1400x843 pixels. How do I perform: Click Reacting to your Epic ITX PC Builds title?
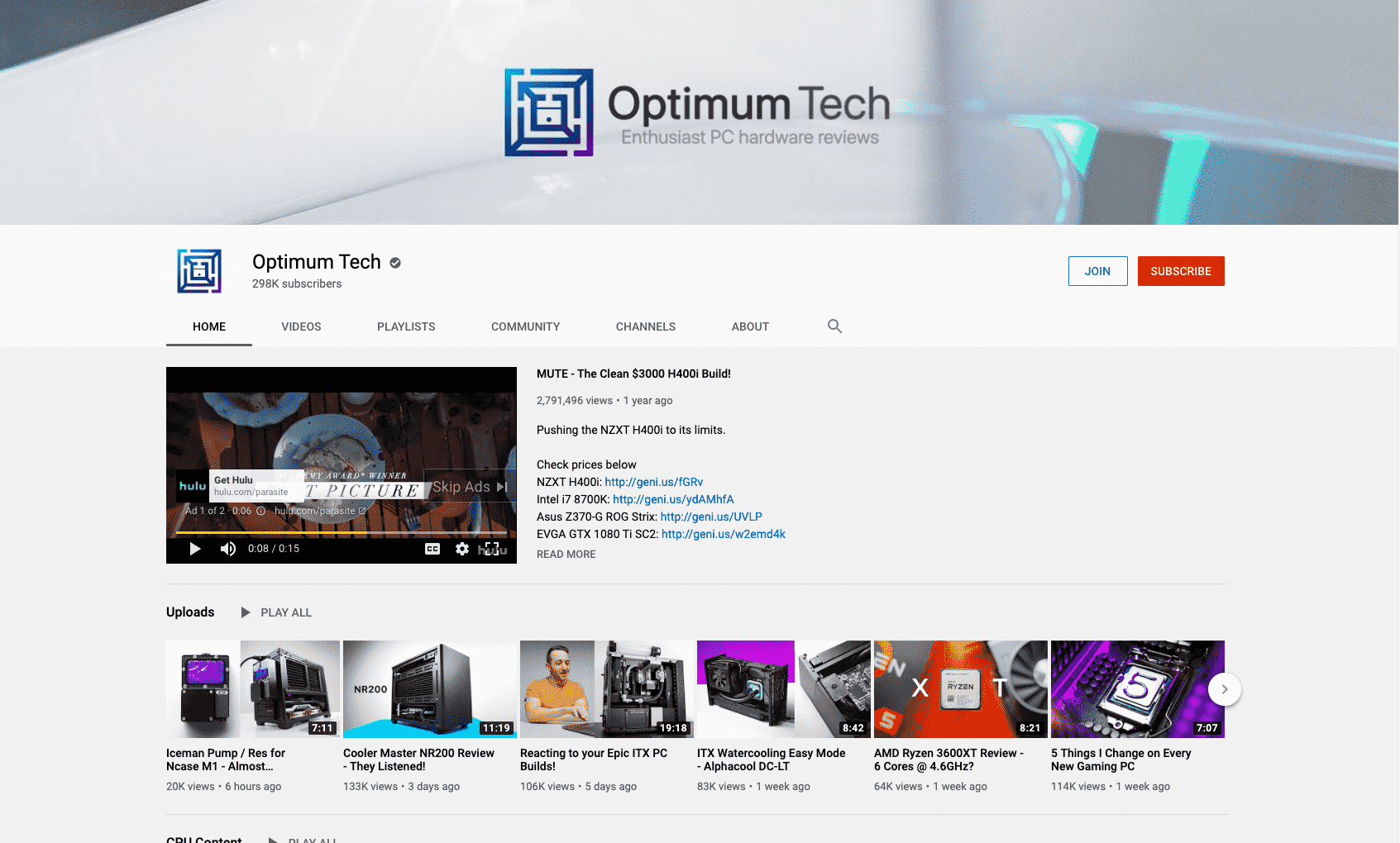[594, 760]
